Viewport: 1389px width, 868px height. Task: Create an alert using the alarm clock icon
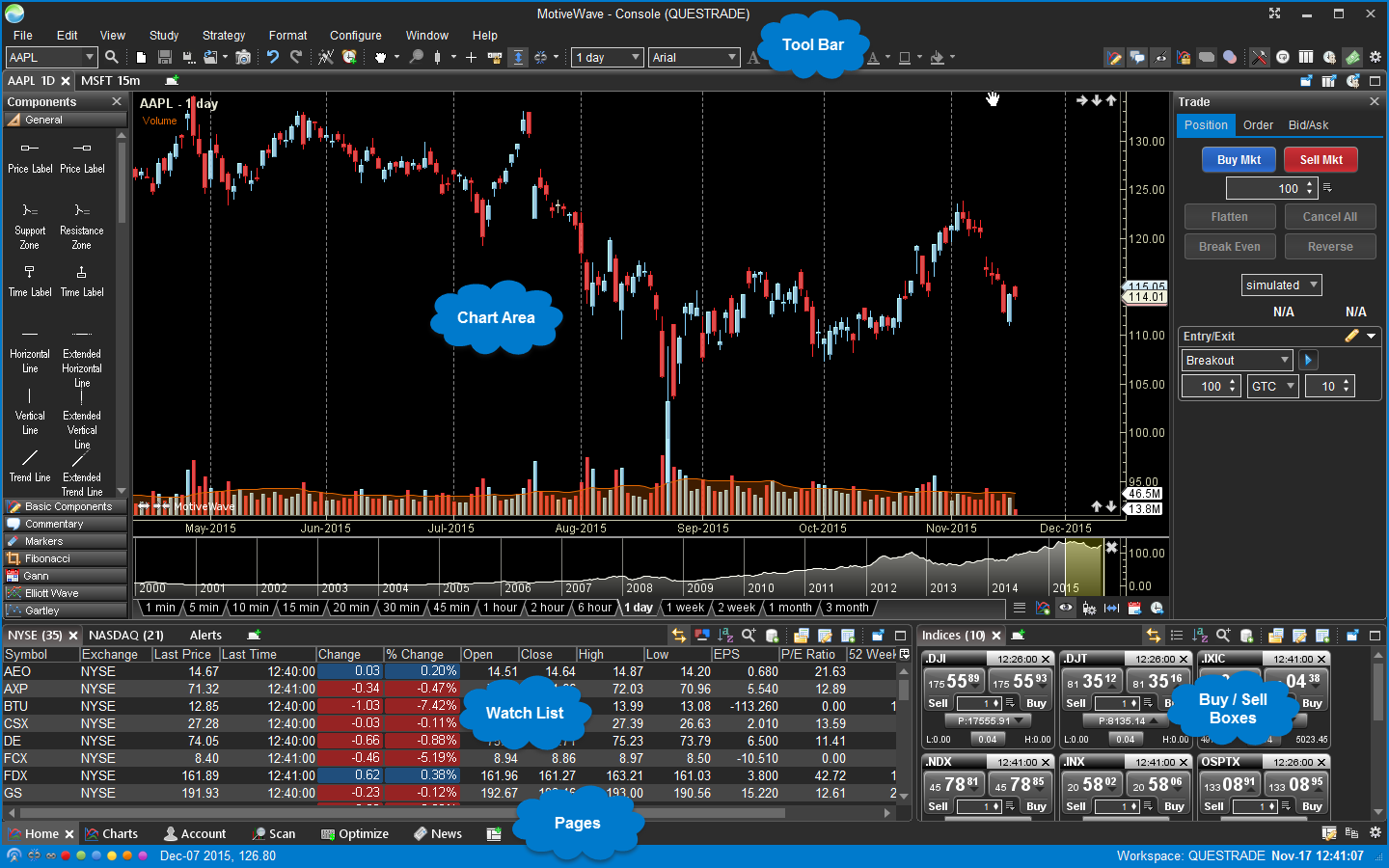click(348, 57)
